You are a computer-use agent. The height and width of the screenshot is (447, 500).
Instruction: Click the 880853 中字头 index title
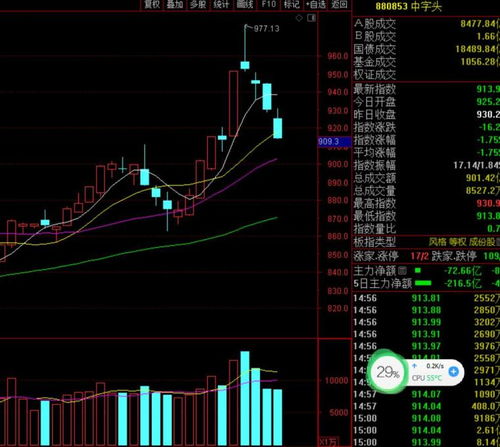(408, 6)
